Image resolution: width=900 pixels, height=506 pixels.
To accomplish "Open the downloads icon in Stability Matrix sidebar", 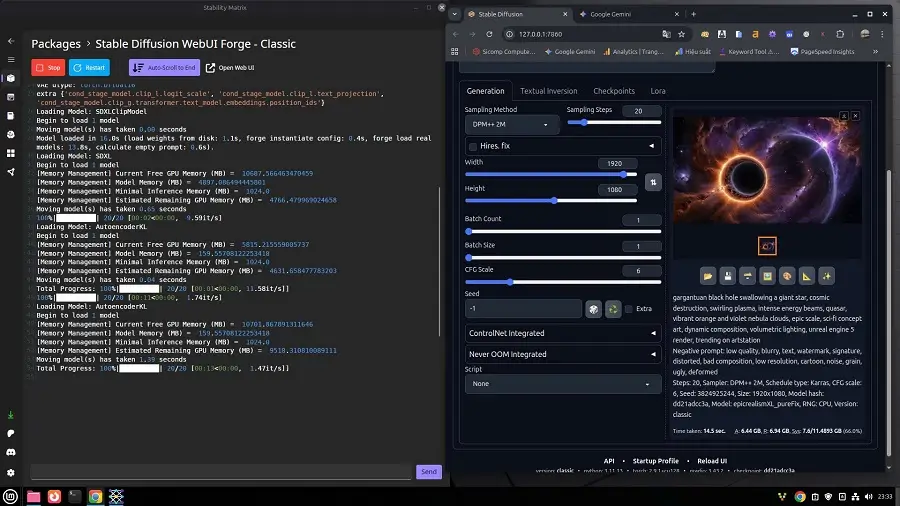I will click(10, 415).
